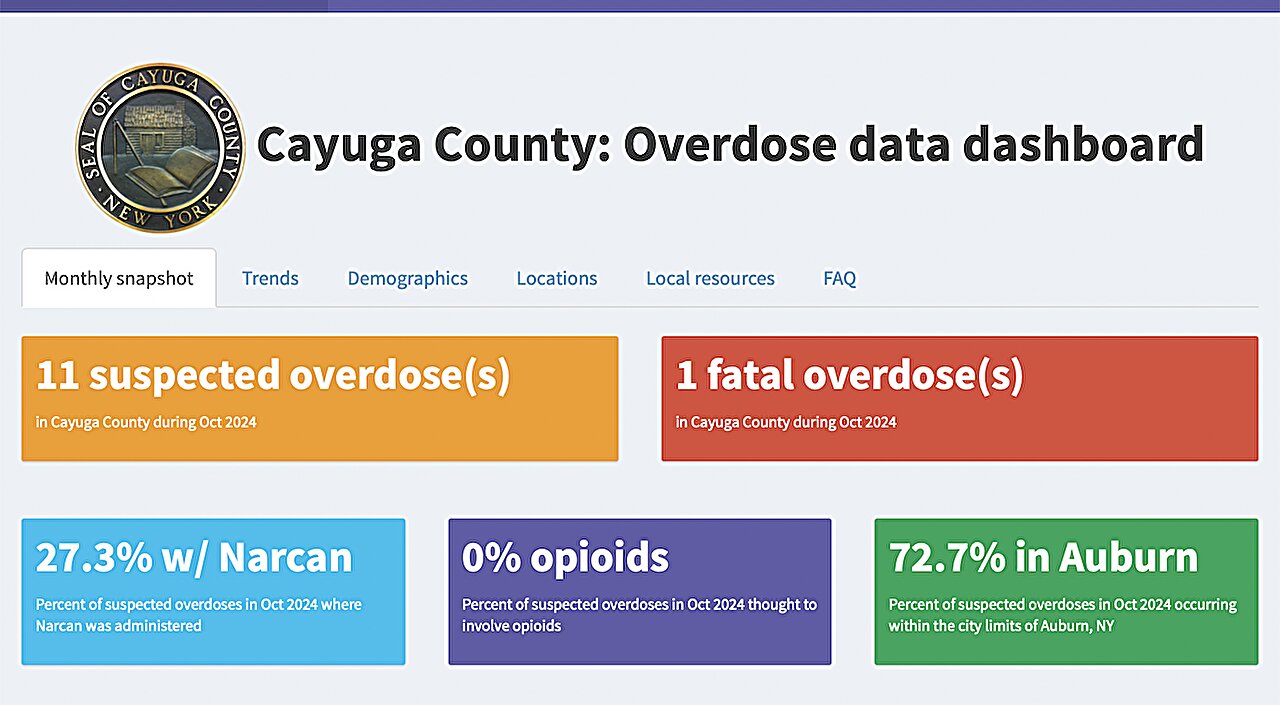Click the Overdose data dashboard title
Viewport: 1280px width, 705px height.
[730, 145]
